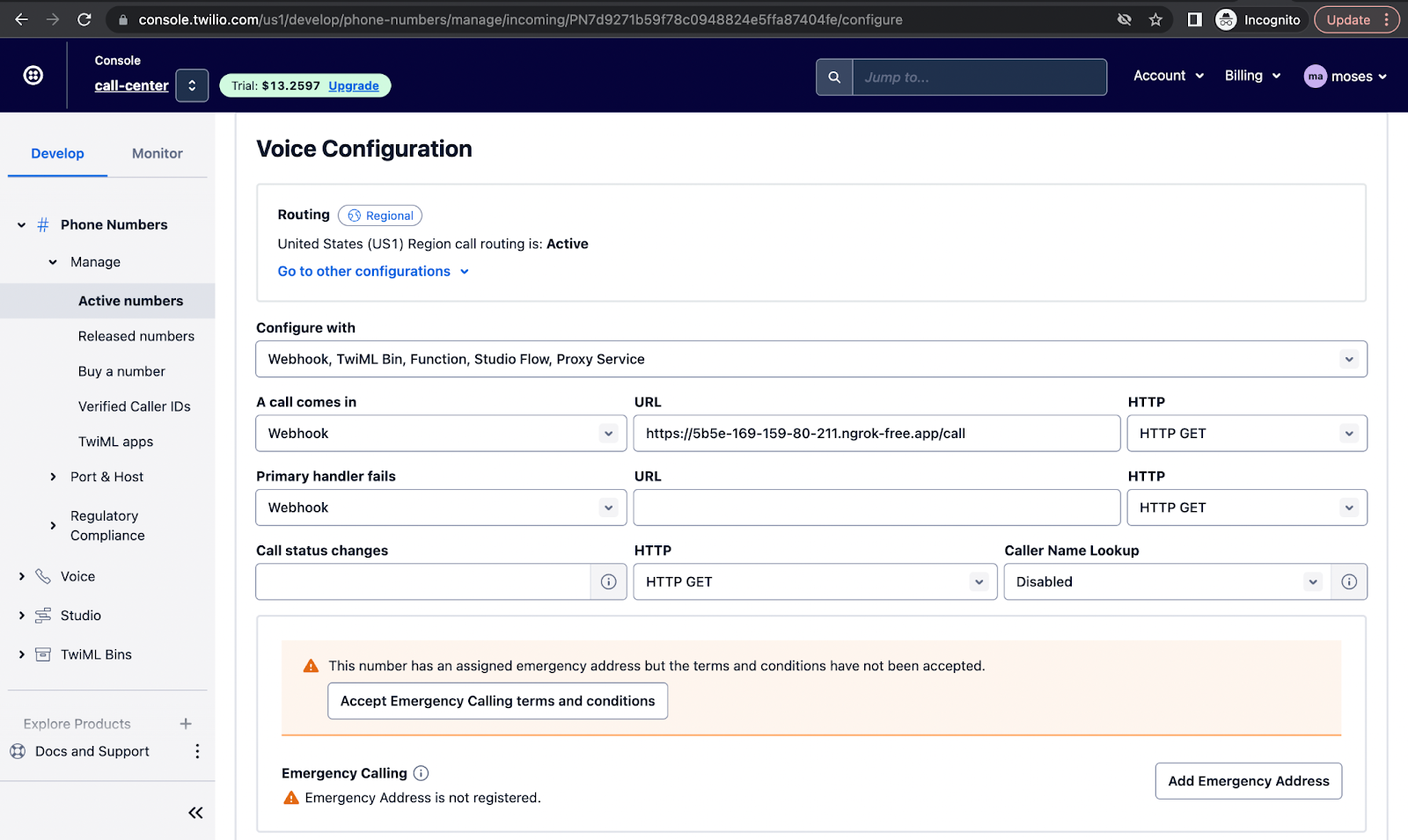Image resolution: width=1408 pixels, height=840 pixels.
Task: Edit the call comes in URL field
Action: pyautogui.click(x=876, y=434)
